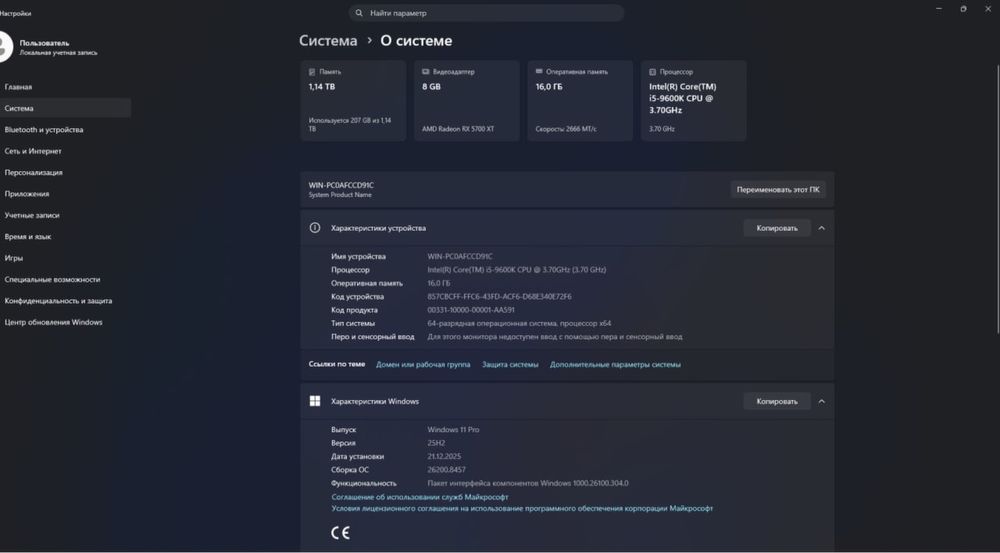This screenshot has height=553, width=1000.
Task: Click the Пользователь account name
Action: (x=44, y=43)
